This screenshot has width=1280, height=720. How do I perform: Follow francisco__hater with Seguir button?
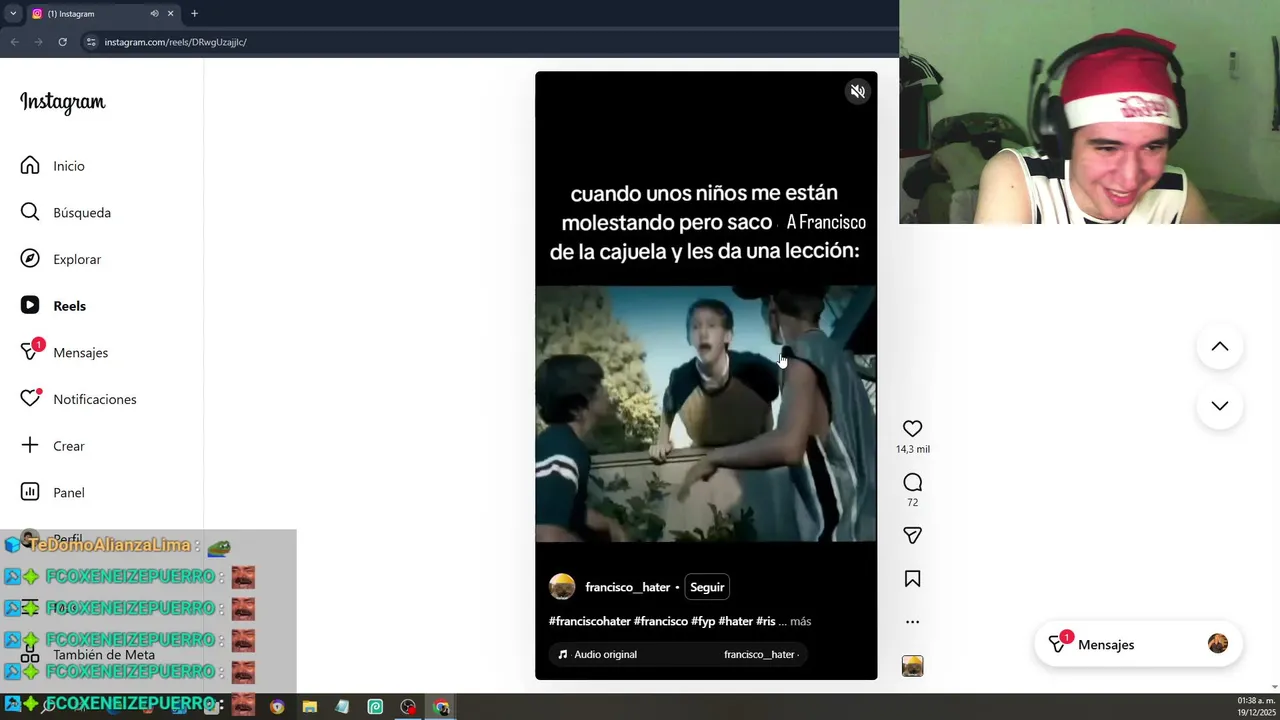[x=707, y=587]
